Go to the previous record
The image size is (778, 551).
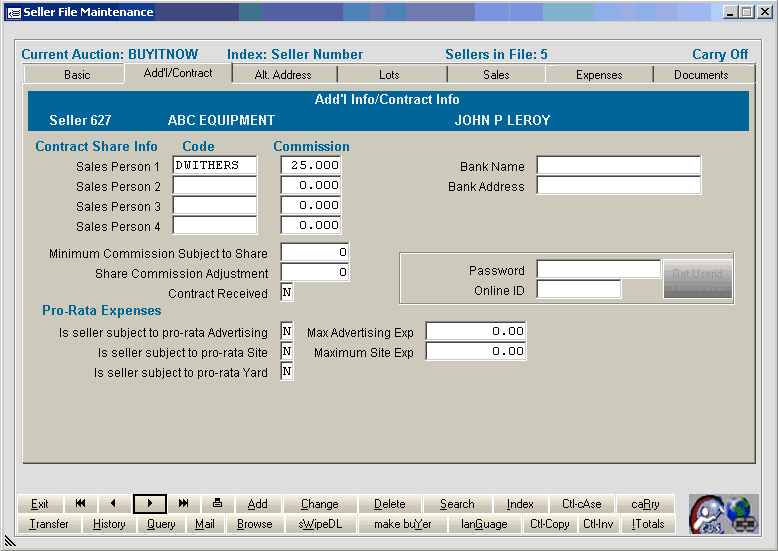click(114, 504)
